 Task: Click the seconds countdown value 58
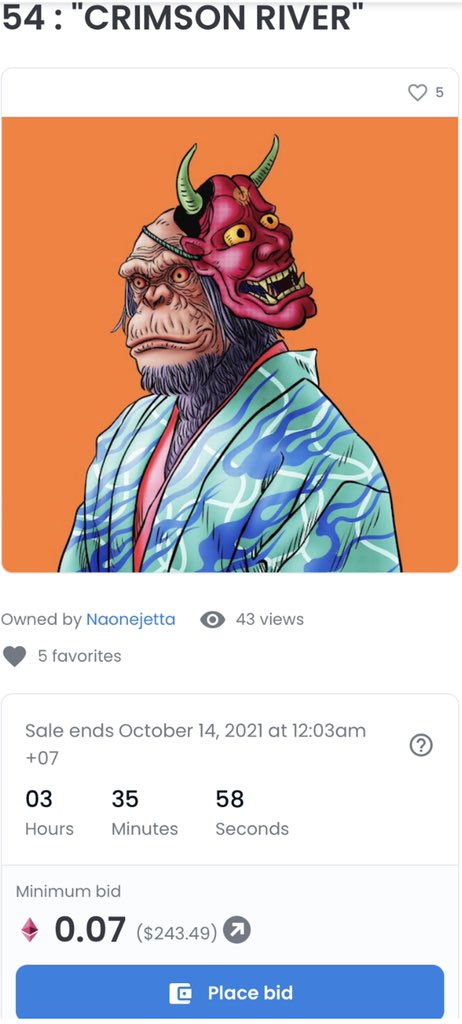(230, 799)
